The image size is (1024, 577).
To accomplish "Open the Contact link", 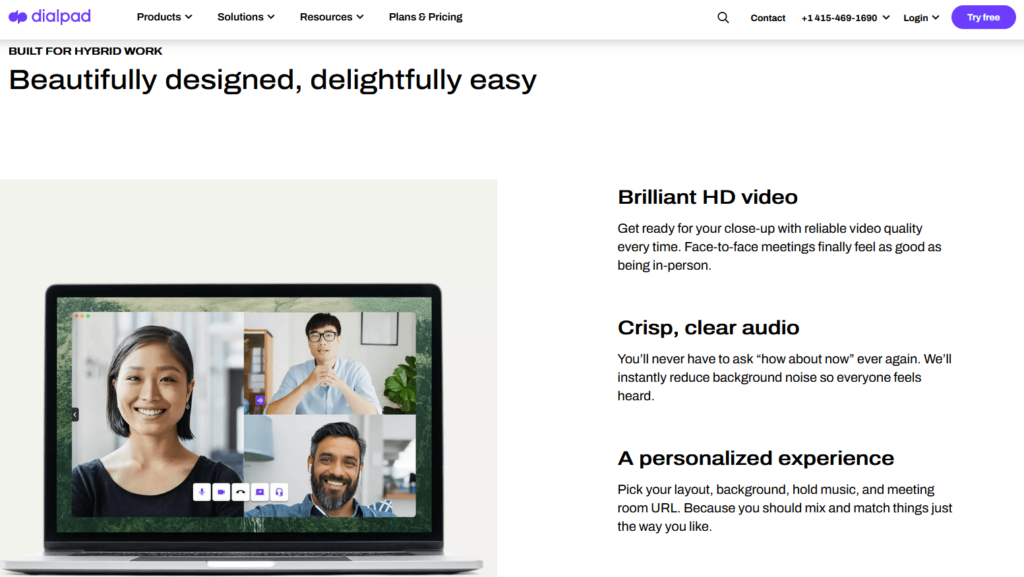I will (x=767, y=18).
